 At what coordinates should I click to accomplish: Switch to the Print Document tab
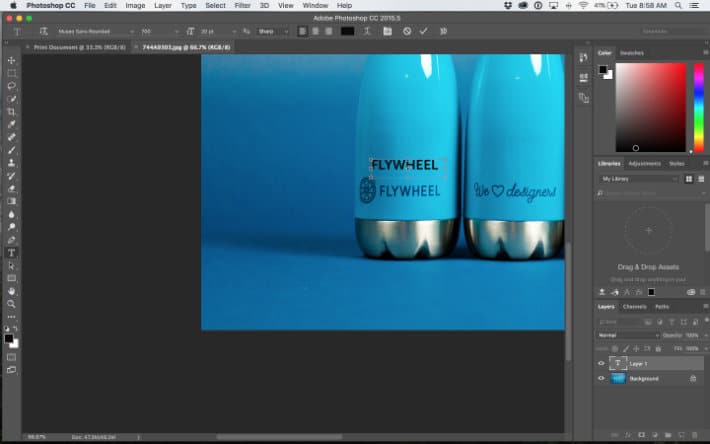coord(79,47)
